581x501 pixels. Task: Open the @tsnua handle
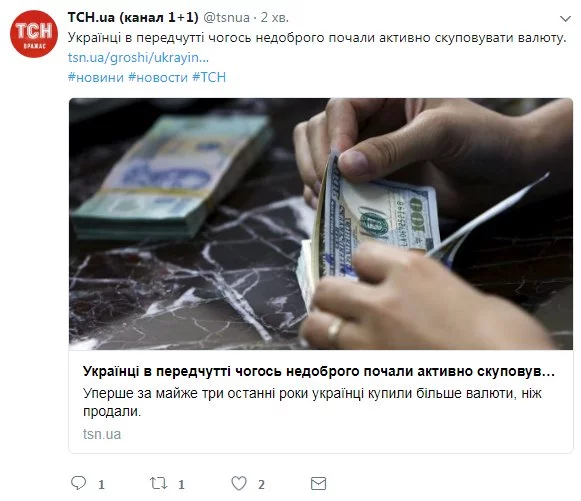tap(226, 17)
